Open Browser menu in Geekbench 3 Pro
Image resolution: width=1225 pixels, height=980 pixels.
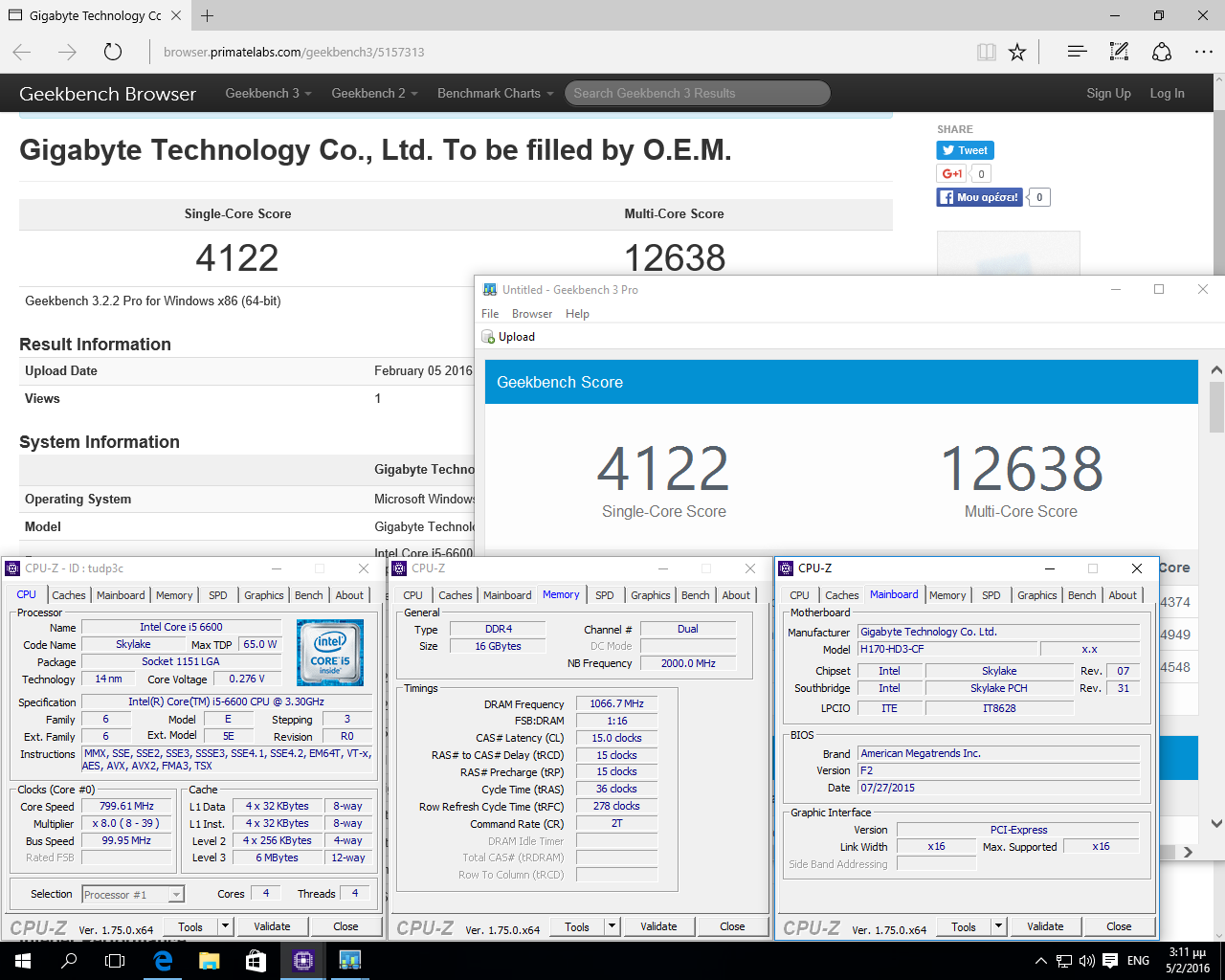[x=532, y=314]
